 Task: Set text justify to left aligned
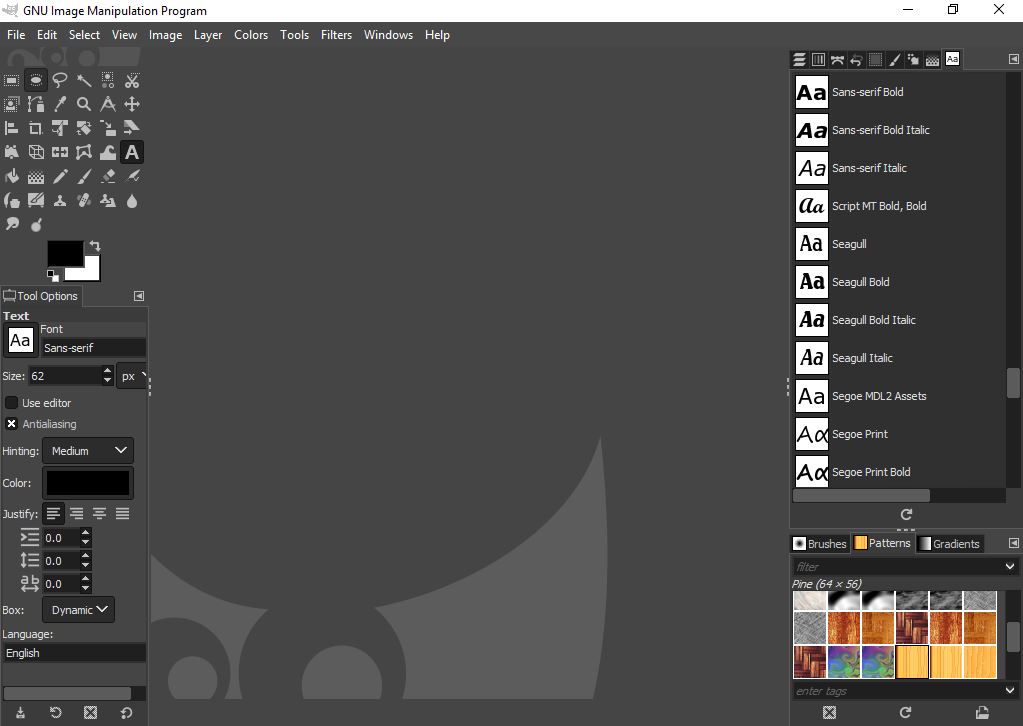tap(53, 514)
